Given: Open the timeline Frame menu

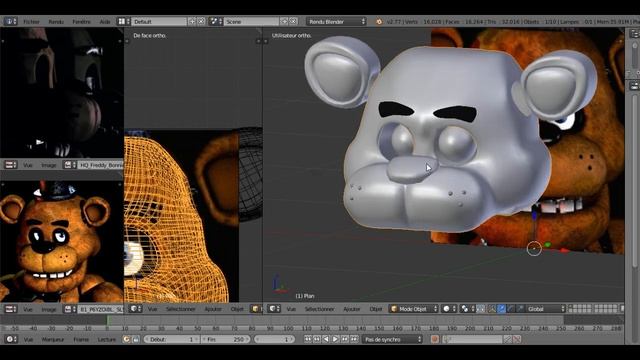Looking at the screenshot, I should (x=81, y=340).
